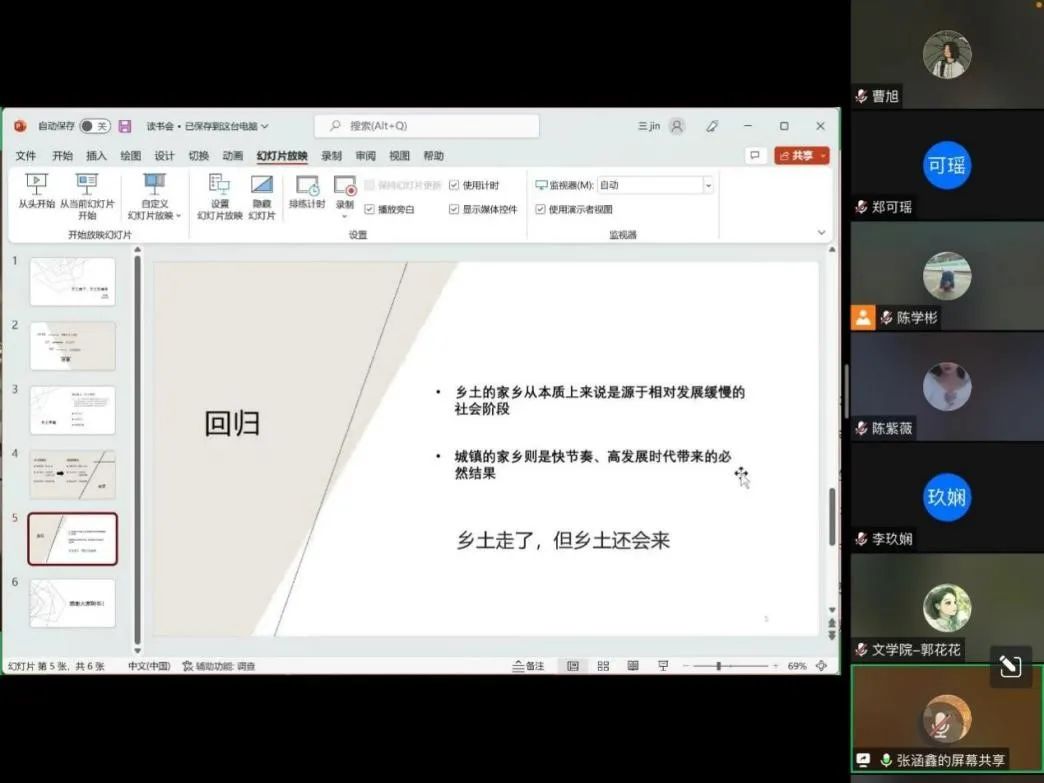Screen dimensions: 1044x783
Task: Click the Share (共享) button
Action: tap(802, 156)
